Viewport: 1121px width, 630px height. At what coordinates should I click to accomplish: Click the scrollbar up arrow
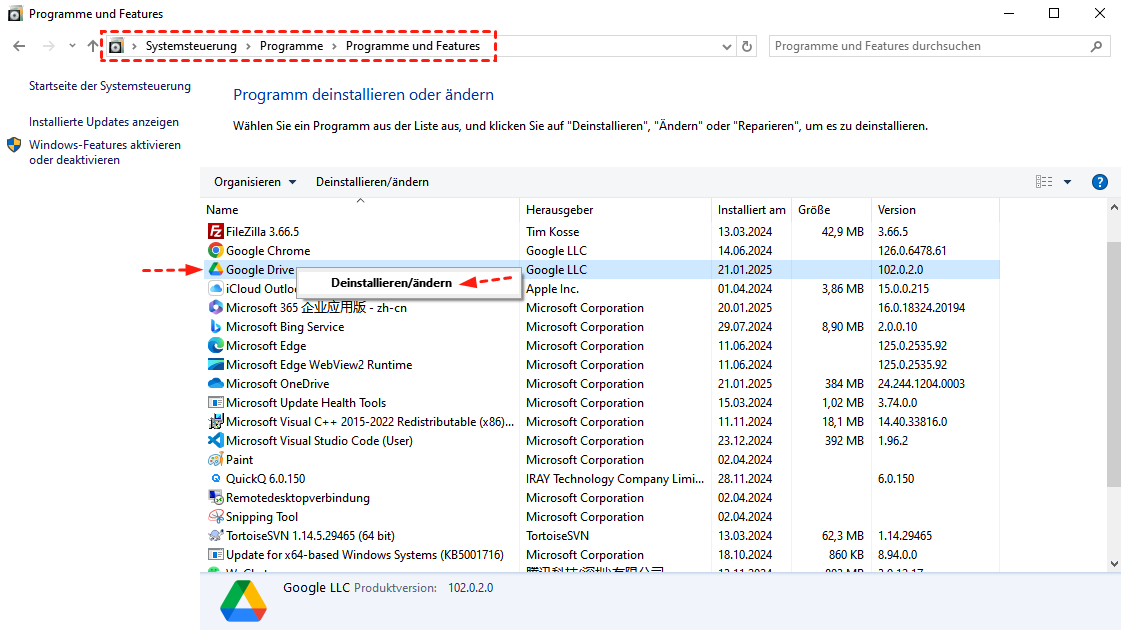(1114, 207)
